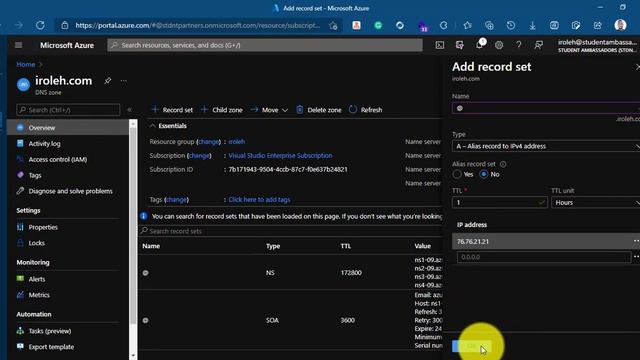Open the TTL unit Hours dropdown
The width and height of the screenshot is (640, 360).
coord(596,202)
